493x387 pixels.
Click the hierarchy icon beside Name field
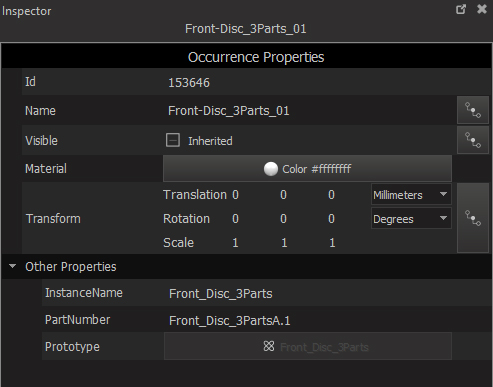pos(473,110)
